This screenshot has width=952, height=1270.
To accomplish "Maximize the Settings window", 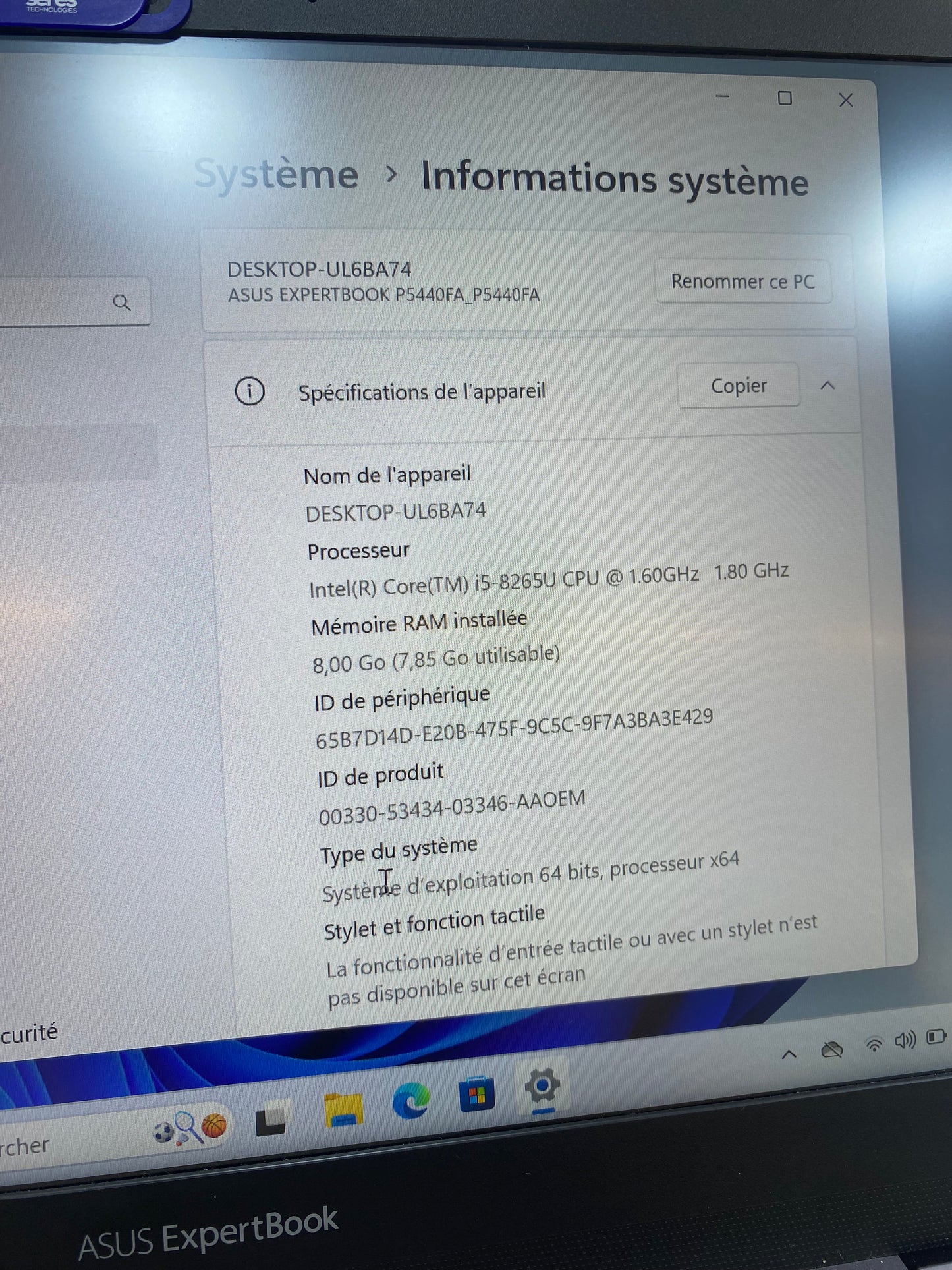I will 785,99.
